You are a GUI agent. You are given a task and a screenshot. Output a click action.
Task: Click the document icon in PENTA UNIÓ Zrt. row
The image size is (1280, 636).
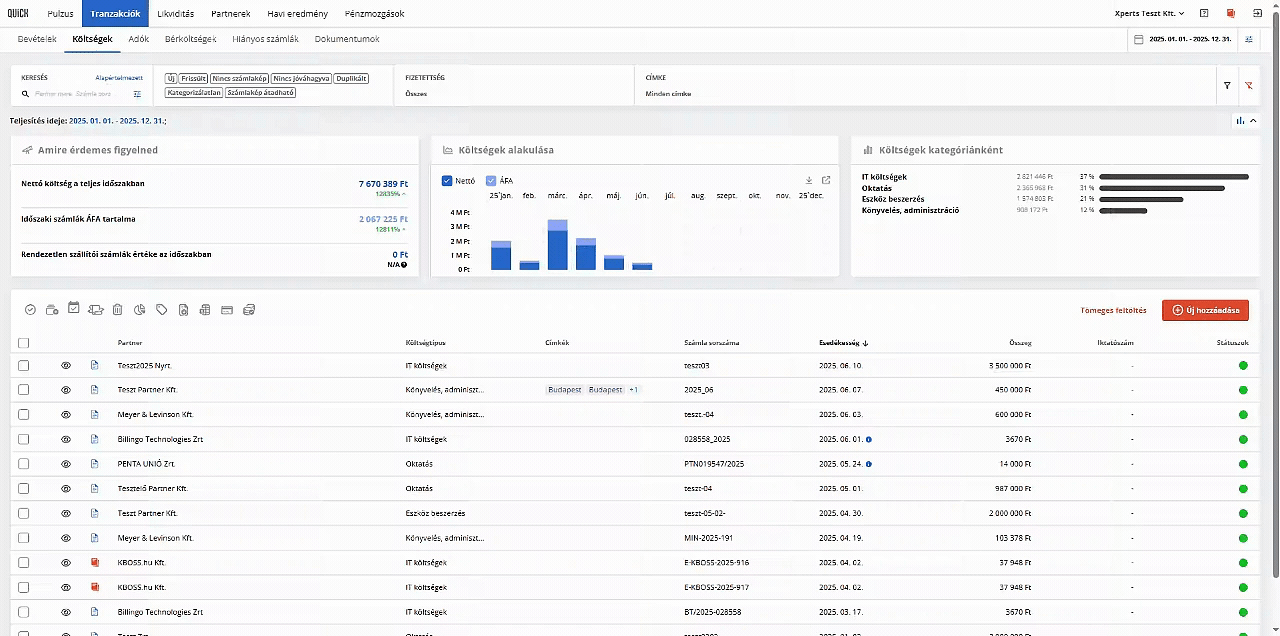tap(95, 464)
